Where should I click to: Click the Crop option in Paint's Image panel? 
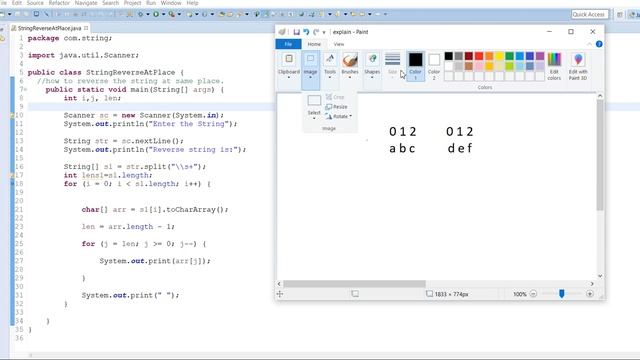pos(335,97)
